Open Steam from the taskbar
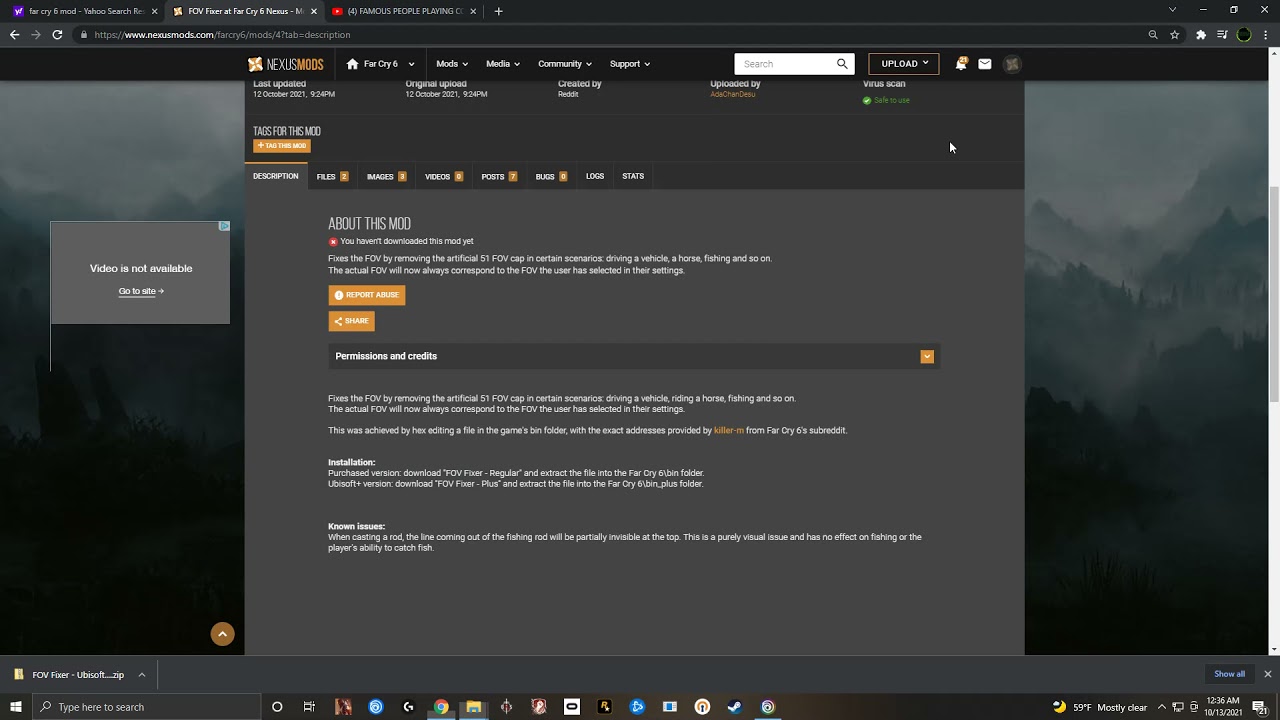This screenshot has width=1280, height=720. tap(734, 707)
